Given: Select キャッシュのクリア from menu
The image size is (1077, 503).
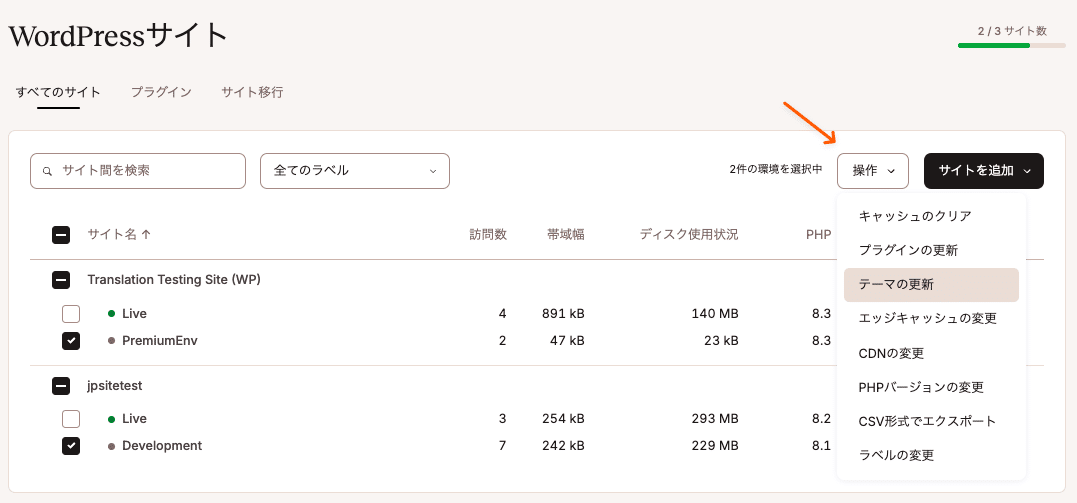Looking at the screenshot, I should click(931, 216).
